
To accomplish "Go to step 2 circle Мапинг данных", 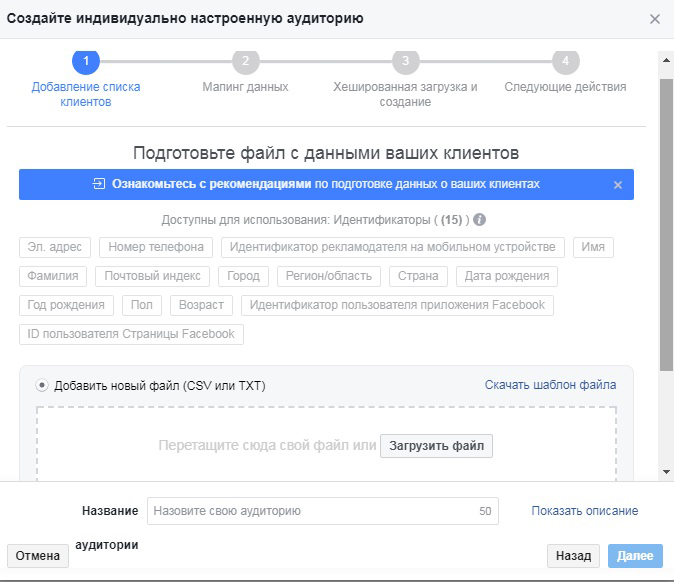I will [x=245, y=61].
